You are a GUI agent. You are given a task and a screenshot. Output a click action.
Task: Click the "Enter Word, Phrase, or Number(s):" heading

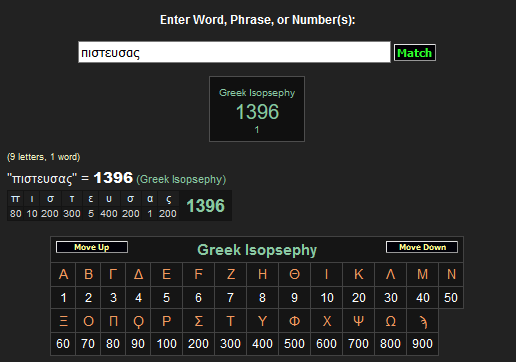coord(258,20)
